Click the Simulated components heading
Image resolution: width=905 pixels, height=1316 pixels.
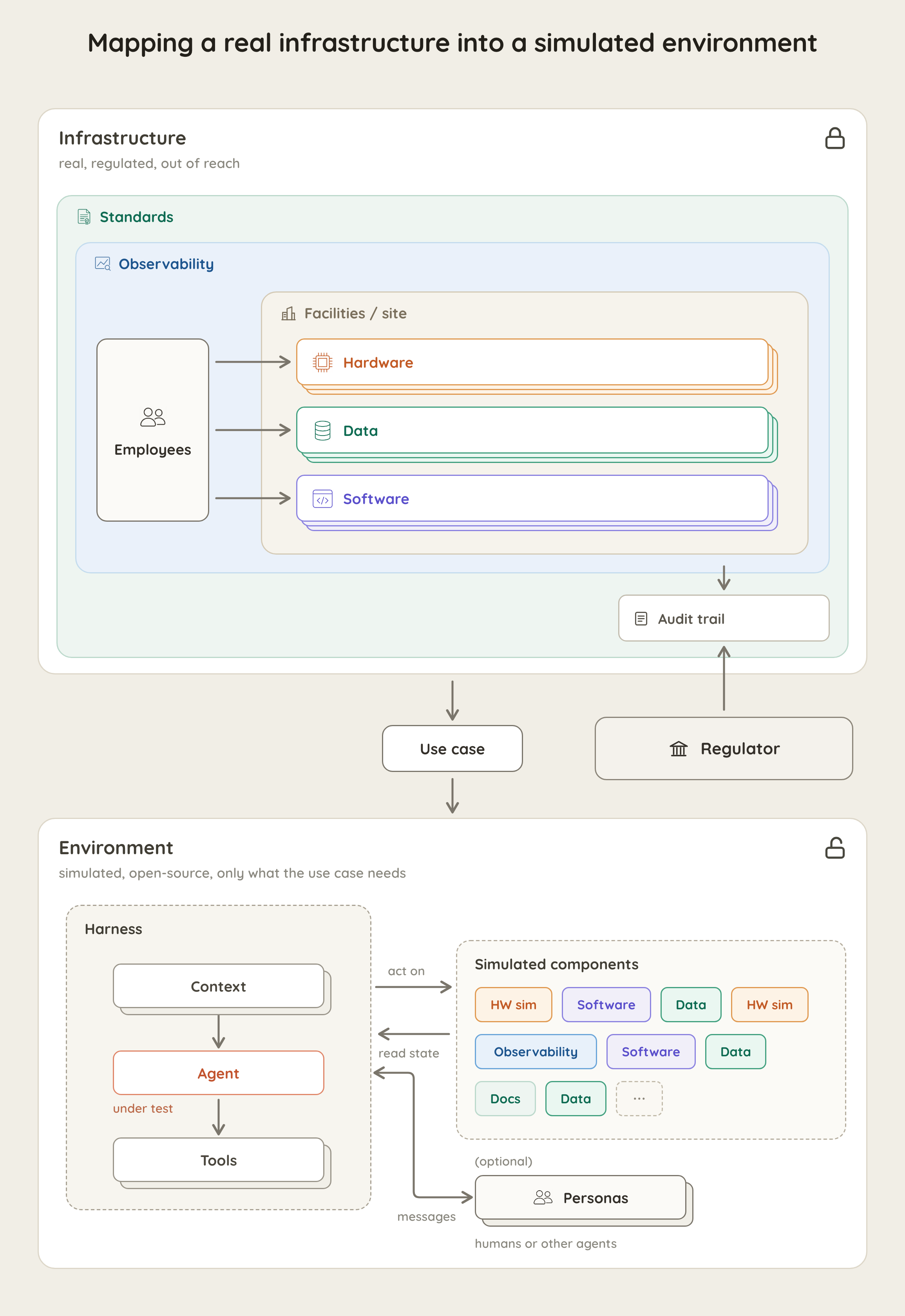(556, 964)
